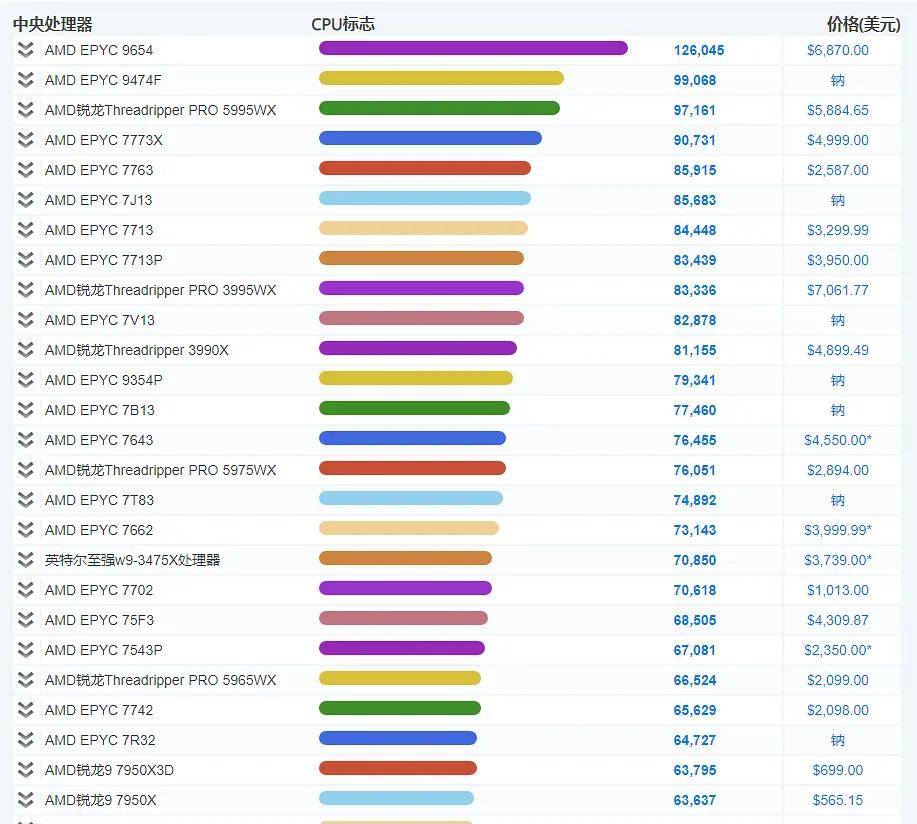Click the score 90,731
This screenshot has width=917, height=824.
click(x=695, y=140)
